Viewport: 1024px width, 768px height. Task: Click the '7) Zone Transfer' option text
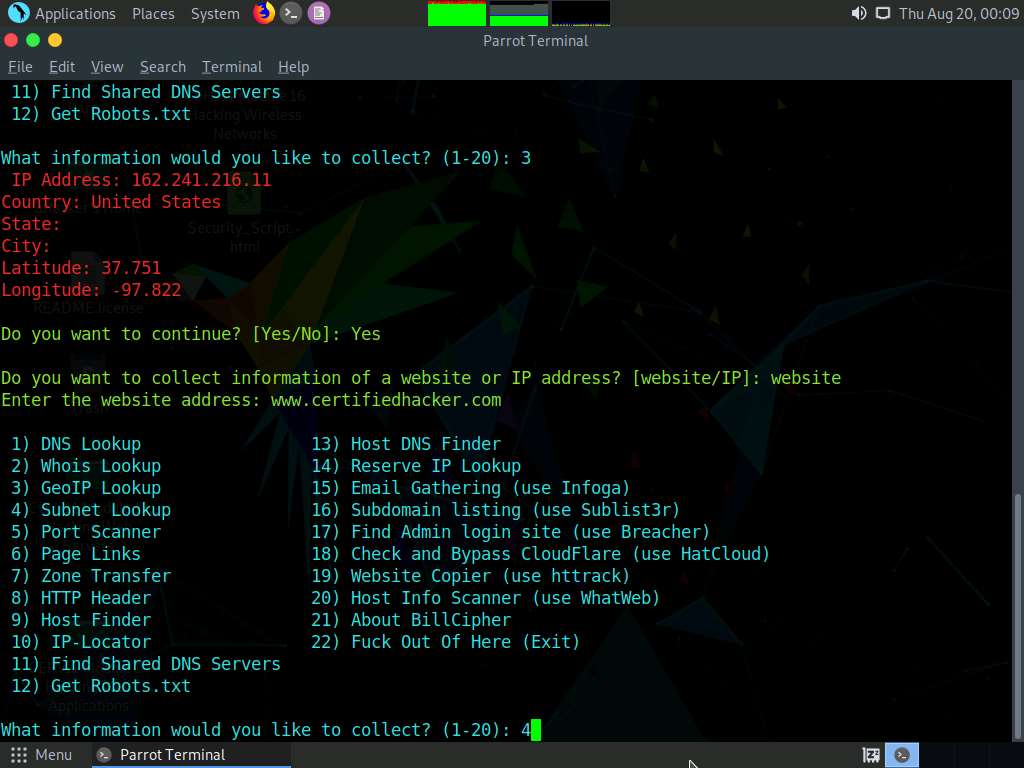click(91, 576)
